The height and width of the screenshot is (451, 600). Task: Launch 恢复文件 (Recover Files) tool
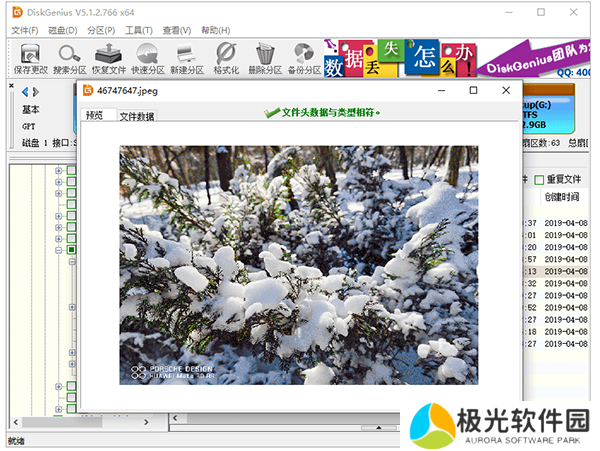pyautogui.click(x=109, y=59)
